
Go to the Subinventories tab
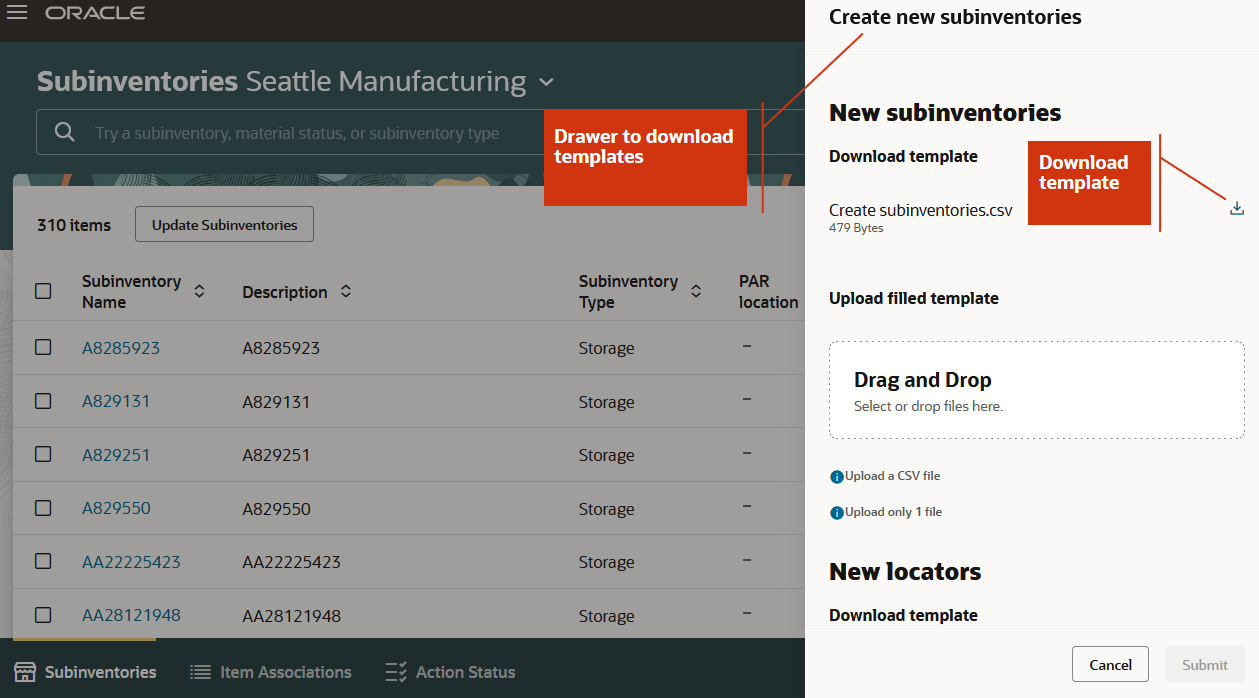pyautogui.click(x=86, y=672)
